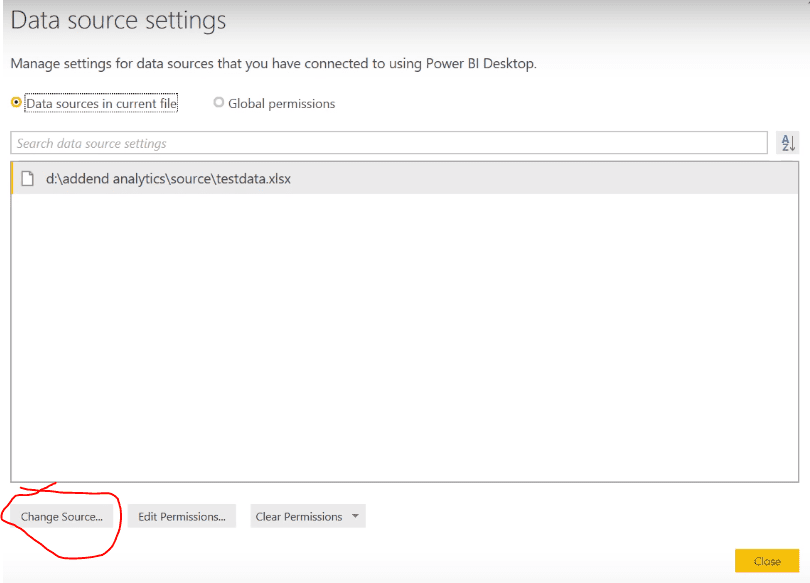810x583 pixels.
Task: Click right end of the highlighted testdata.xlsx row
Action: click(775, 179)
